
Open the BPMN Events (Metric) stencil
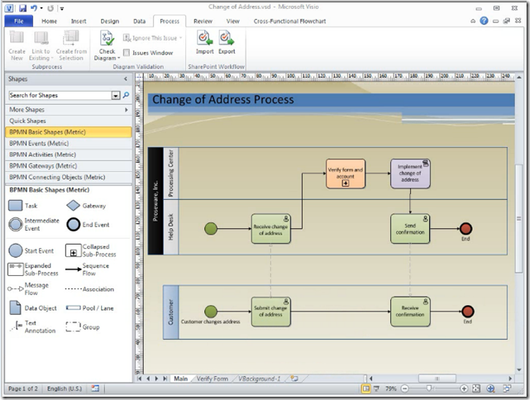tap(69, 143)
